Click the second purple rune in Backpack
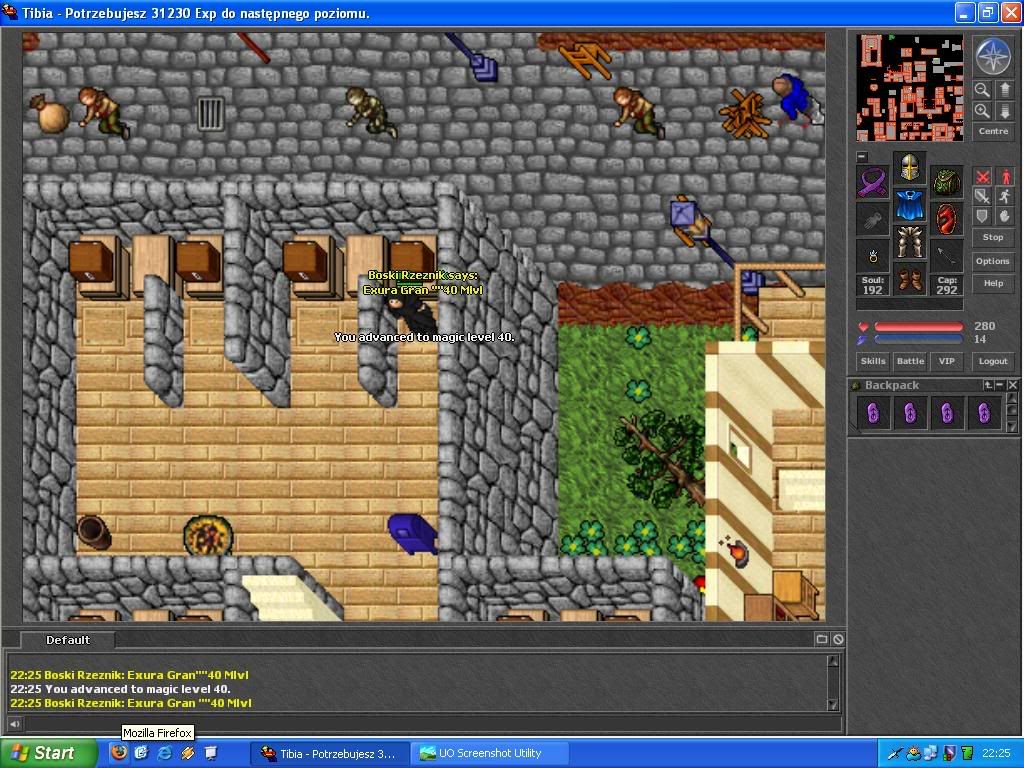This screenshot has height=768, width=1024. (910, 413)
